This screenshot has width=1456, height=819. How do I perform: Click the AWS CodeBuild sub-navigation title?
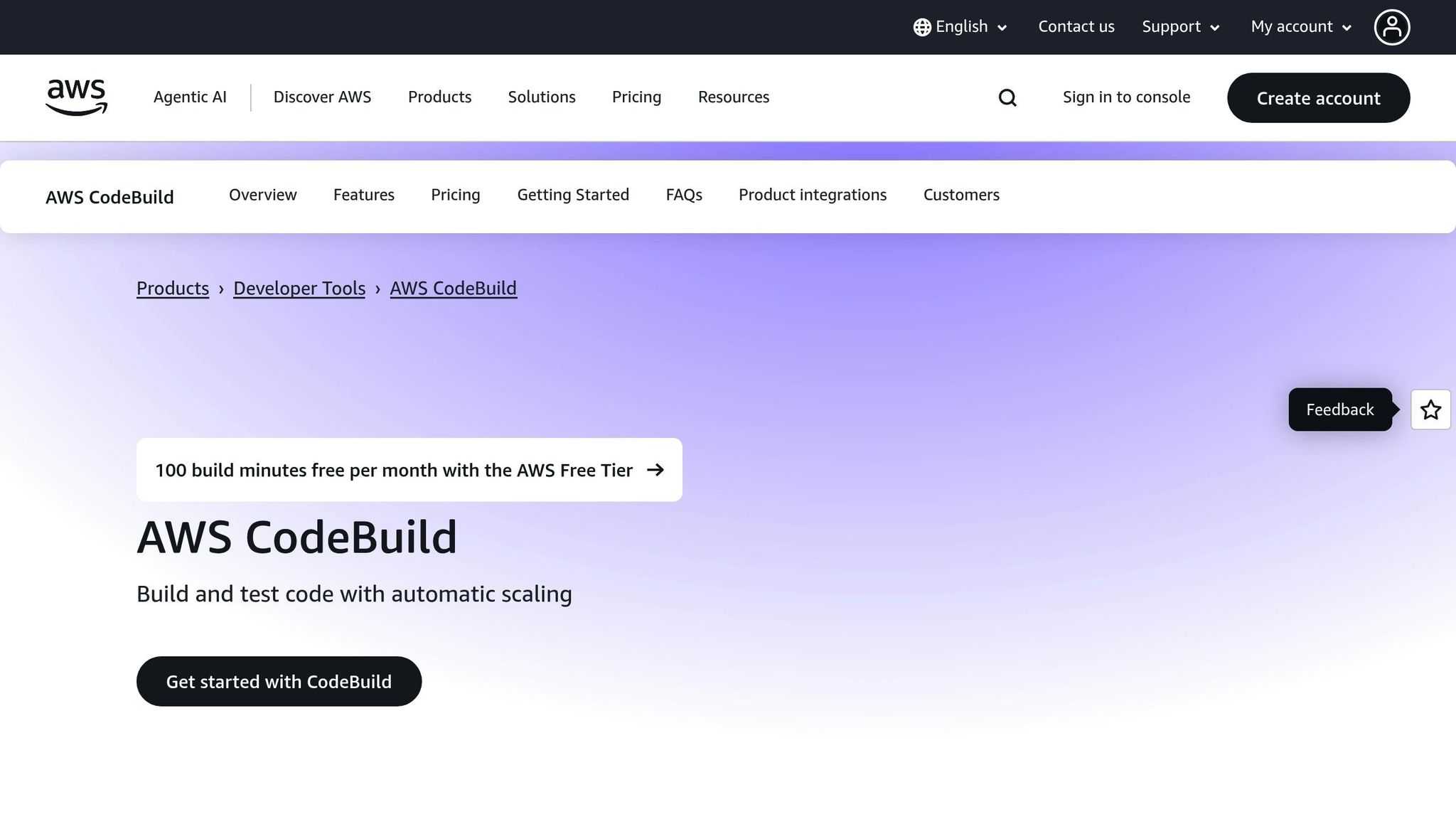point(109,197)
